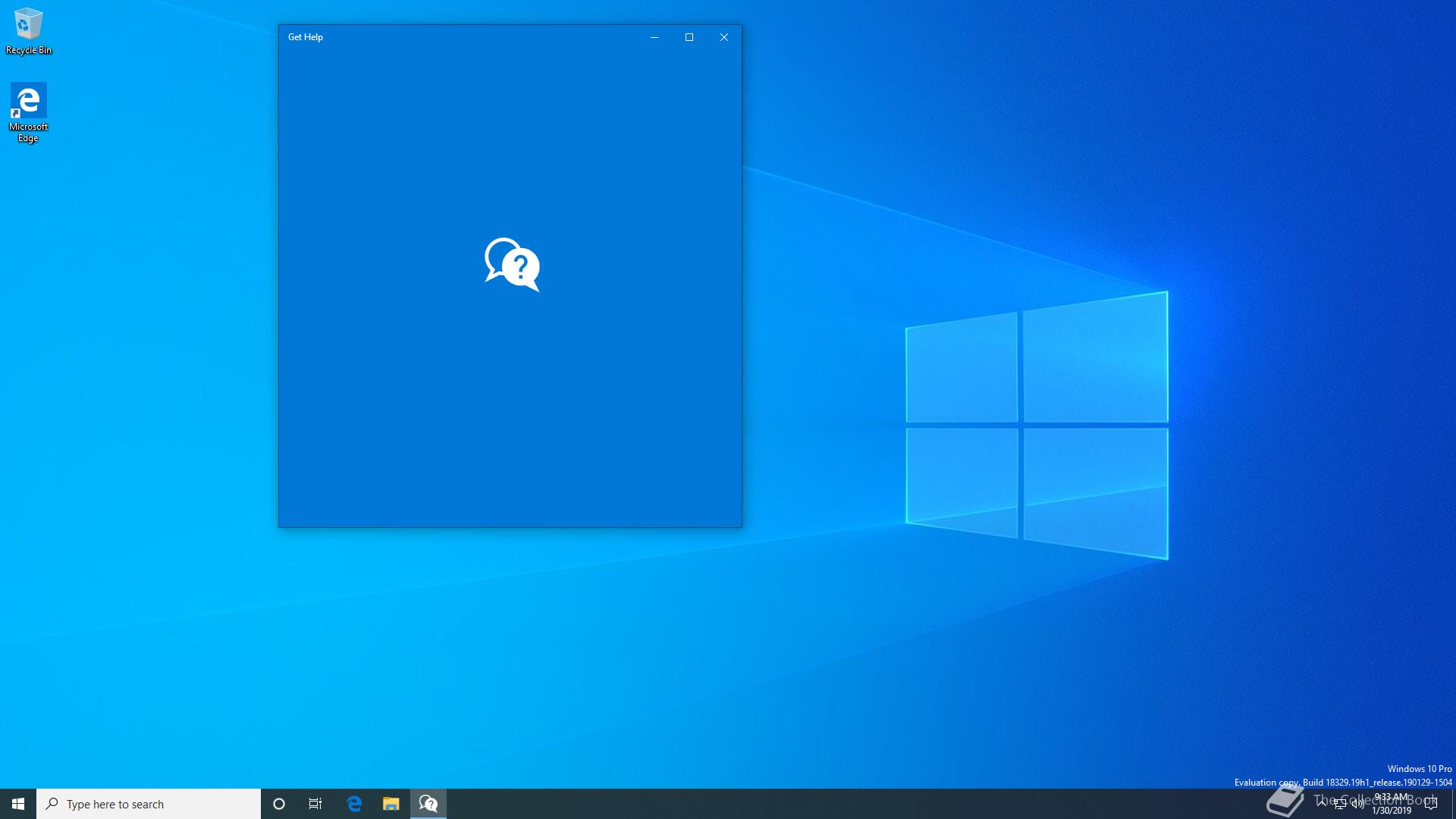Launch Cortana from the taskbar circle
The width and height of the screenshot is (1456, 819).
click(x=279, y=804)
